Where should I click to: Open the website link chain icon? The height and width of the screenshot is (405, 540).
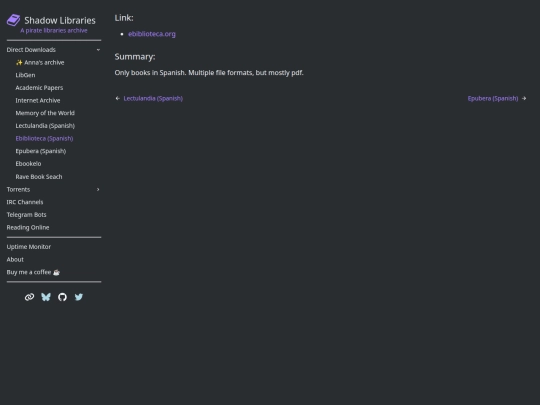(x=29, y=297)
